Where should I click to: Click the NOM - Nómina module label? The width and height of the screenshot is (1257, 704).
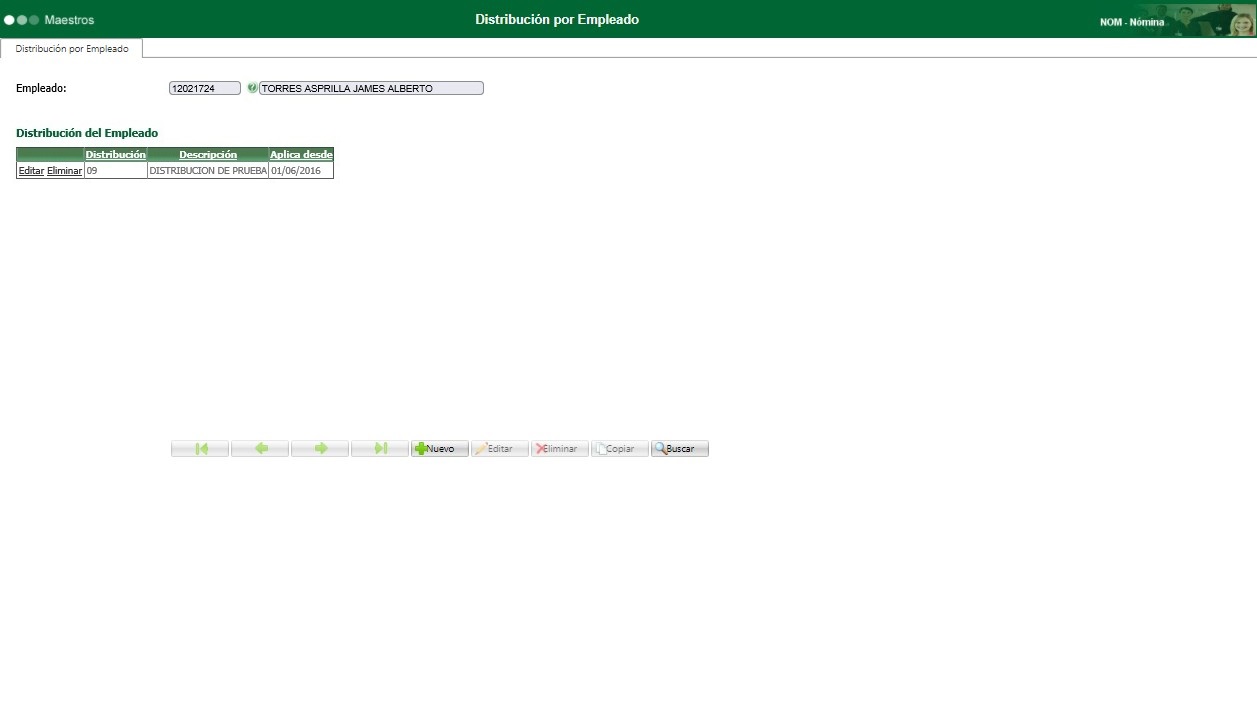(x=1132, y=22)
